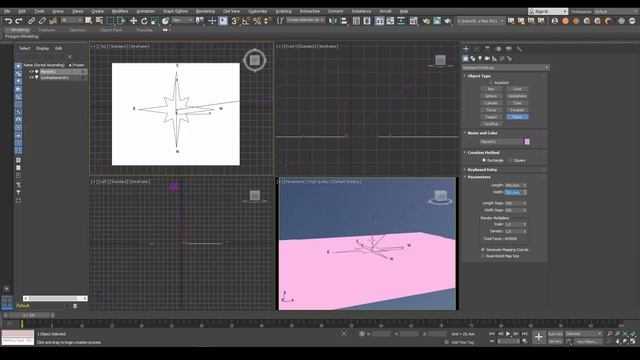Select the Square creation method

point(511,160)
